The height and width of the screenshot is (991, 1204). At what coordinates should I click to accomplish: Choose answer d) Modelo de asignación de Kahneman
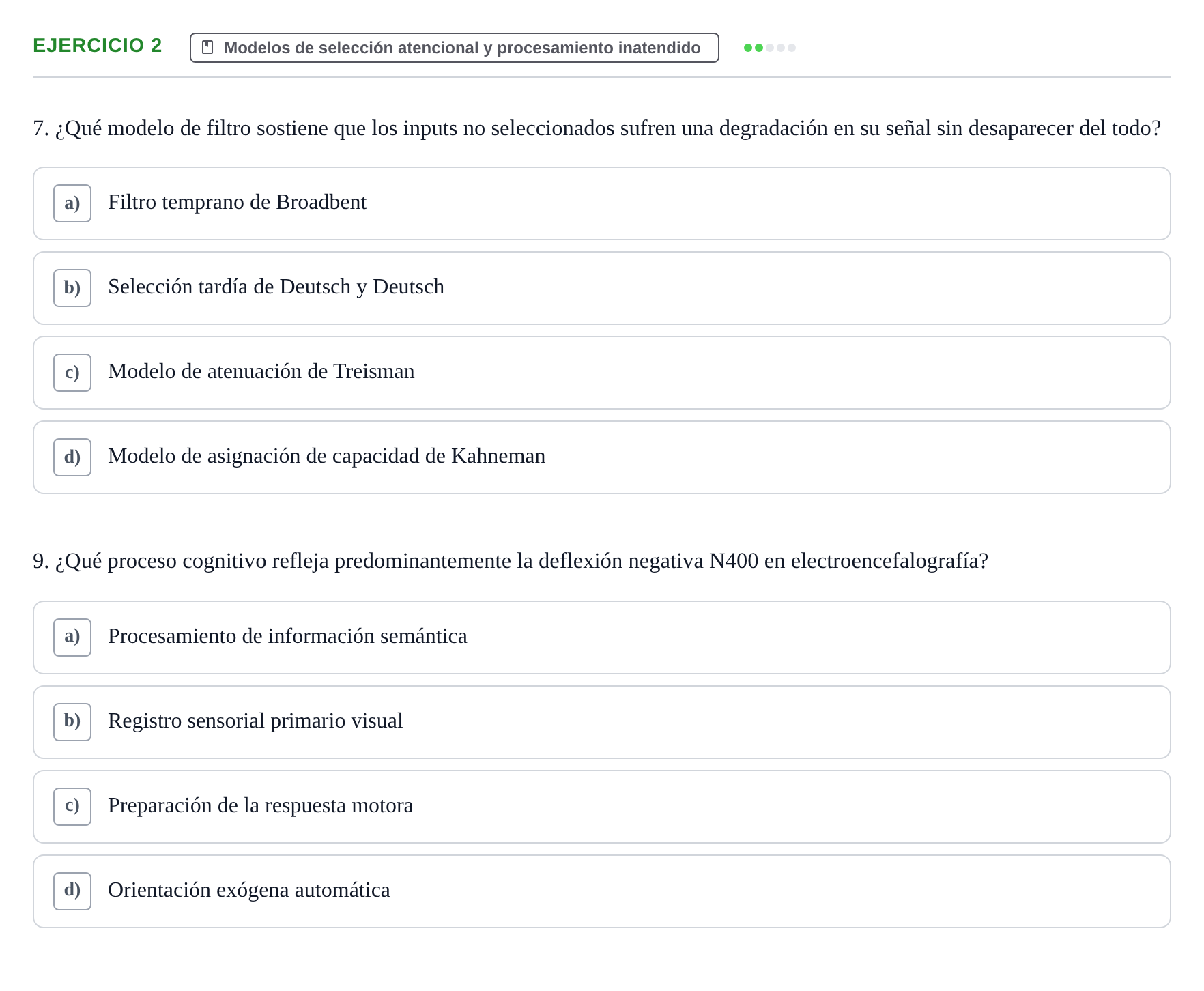tap(602, 457)
